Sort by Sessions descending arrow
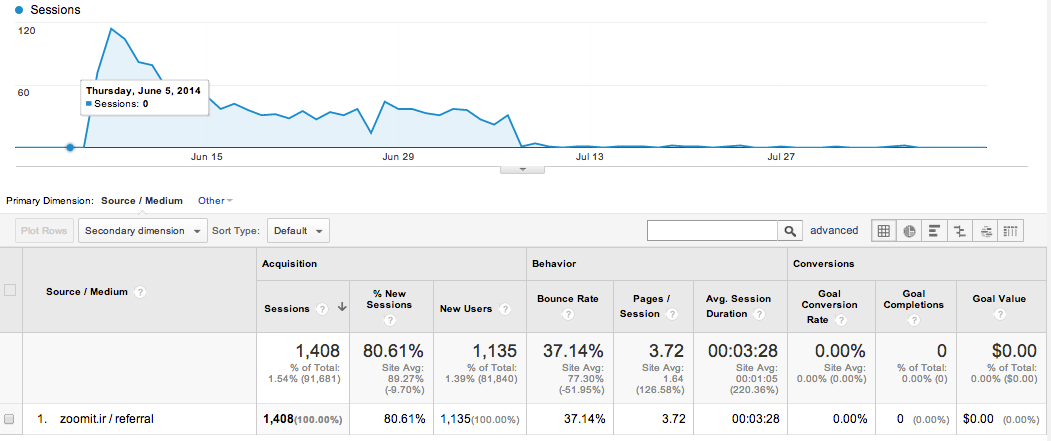1051x441 pixels. coord(343,308)
